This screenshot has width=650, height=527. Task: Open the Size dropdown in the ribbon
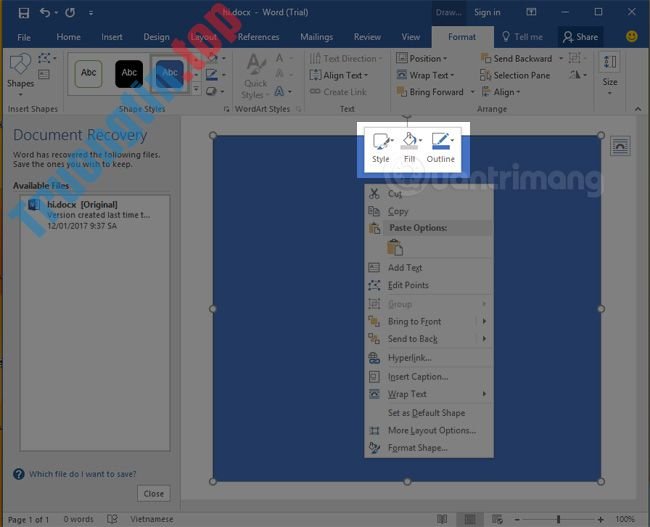tap(610, 75)
